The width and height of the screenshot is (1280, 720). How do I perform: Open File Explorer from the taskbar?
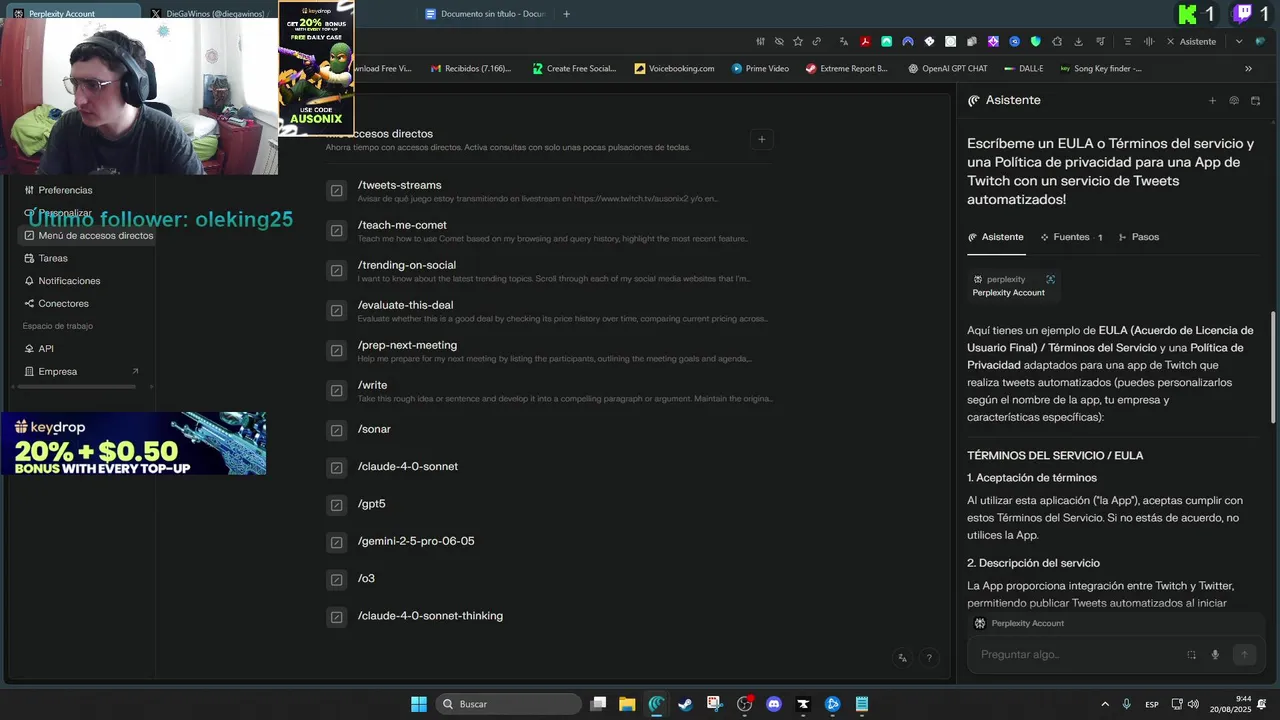pyautogui.click(x=627, y=704)
